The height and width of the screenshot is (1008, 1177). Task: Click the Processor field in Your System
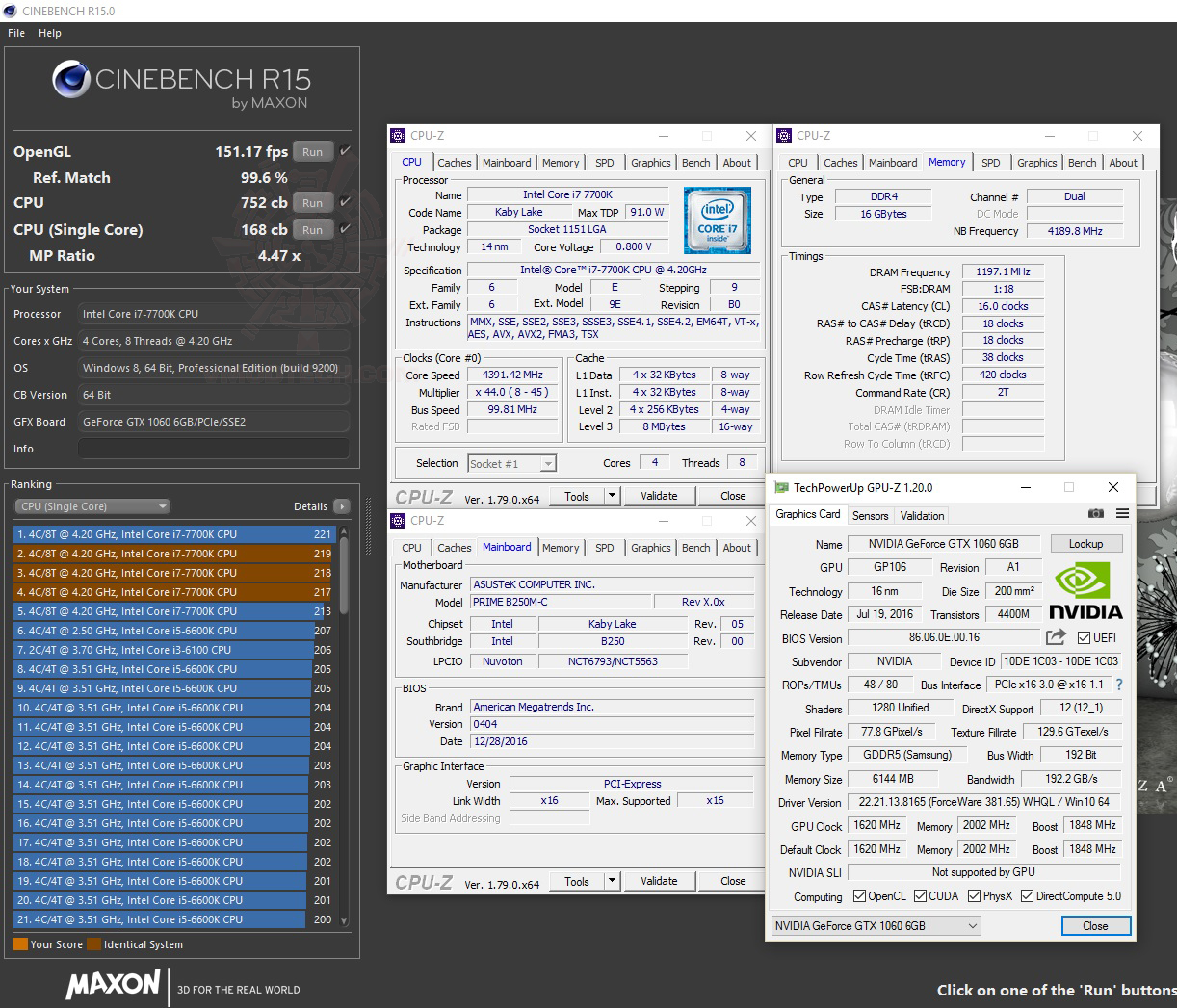pos(214,314)
